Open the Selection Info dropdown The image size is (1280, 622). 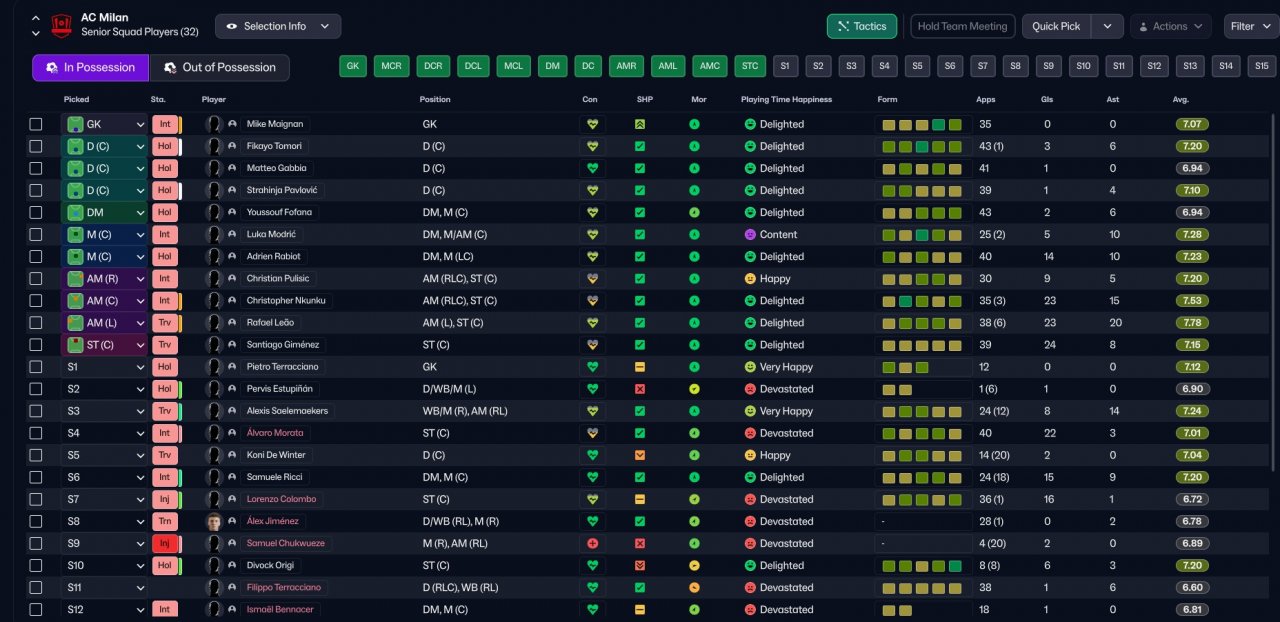pyautogui.click(x=278, y=26)
